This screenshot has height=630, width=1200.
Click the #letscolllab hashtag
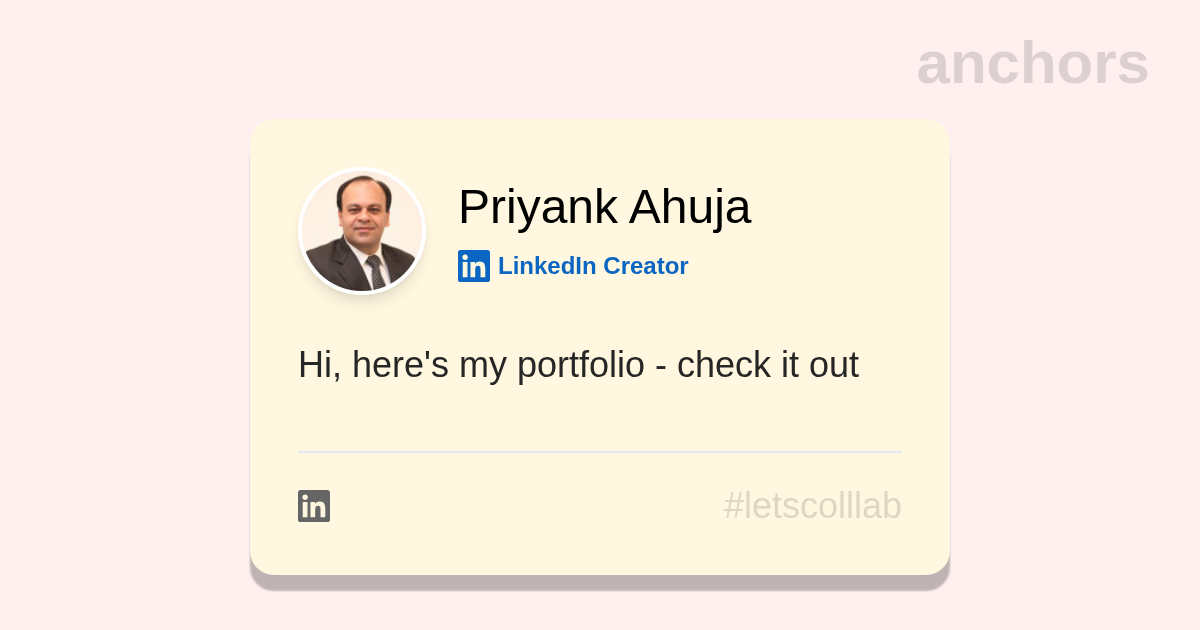[x=812, y=506]
